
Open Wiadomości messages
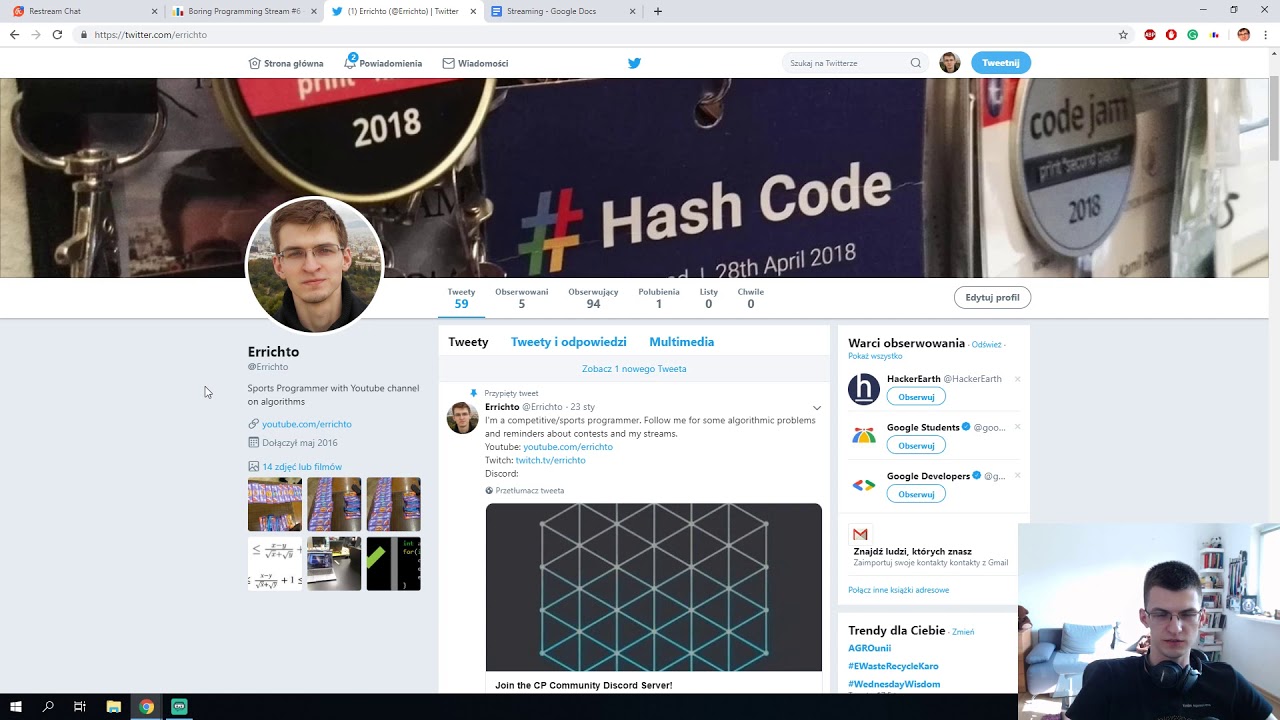(x=475, y=63)
